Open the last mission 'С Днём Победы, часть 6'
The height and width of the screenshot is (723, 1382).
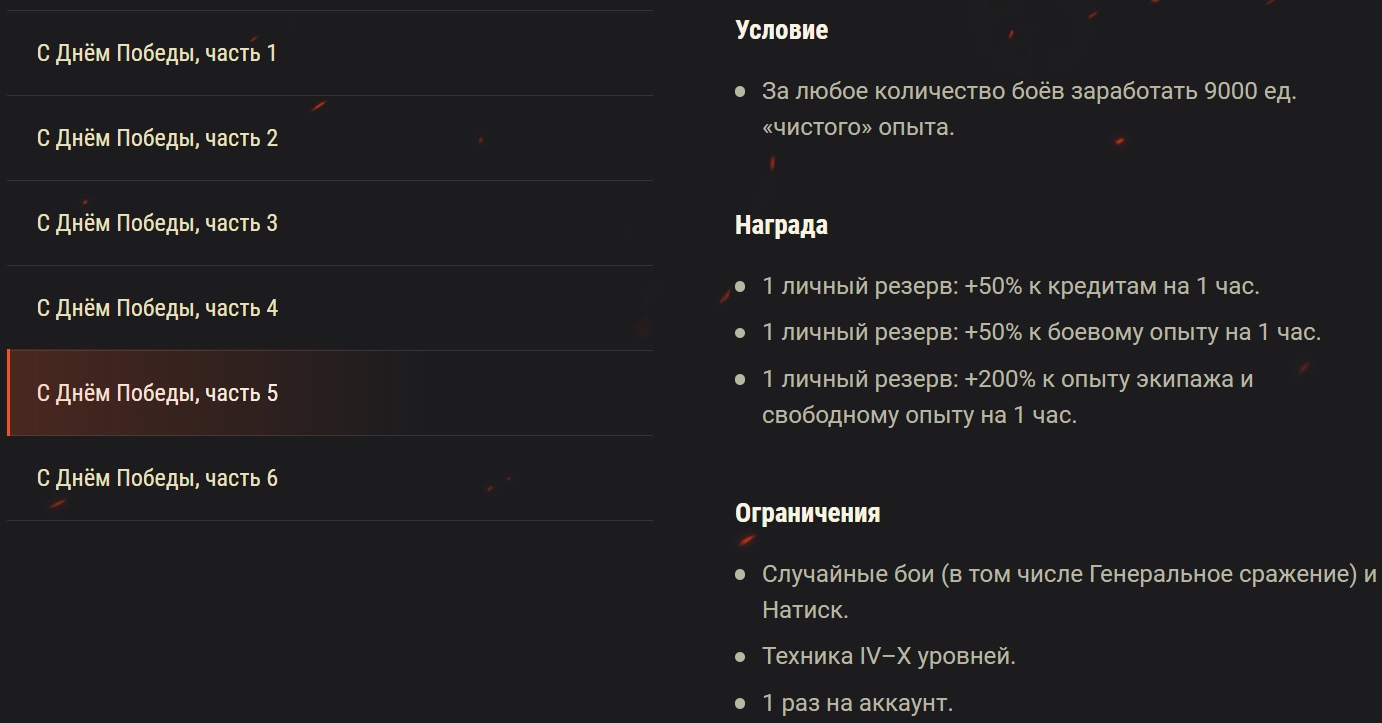155,478
